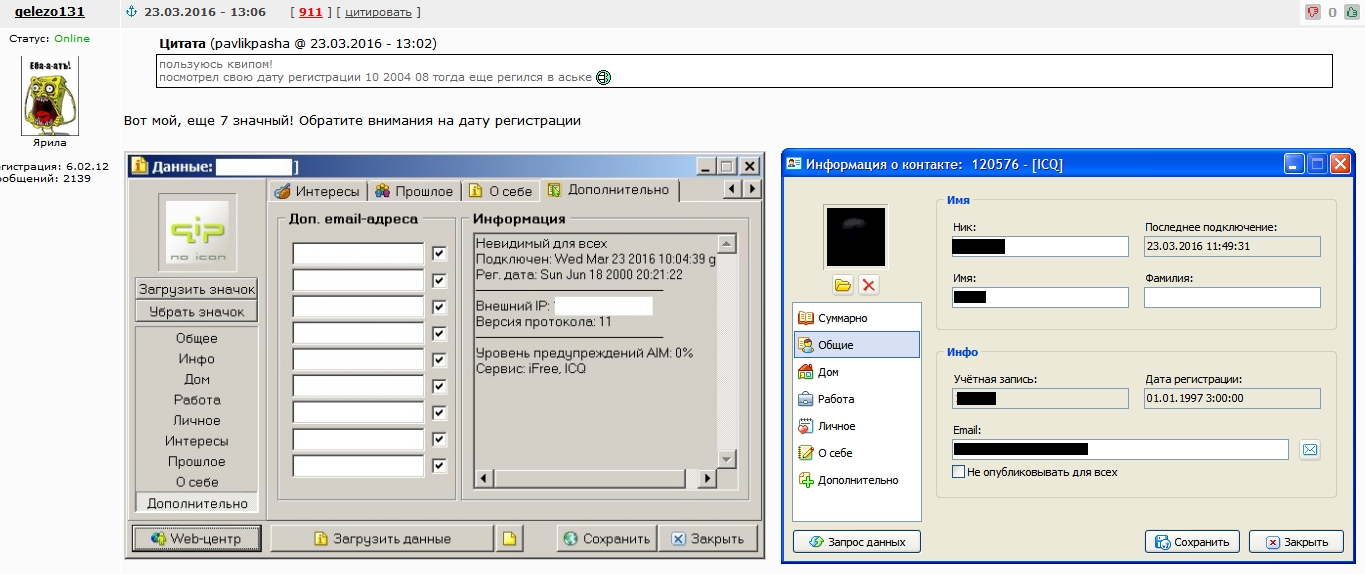Select Личное in the contact info list
Viewport: 1365px width, 574px height.
(x=856, y=426)
